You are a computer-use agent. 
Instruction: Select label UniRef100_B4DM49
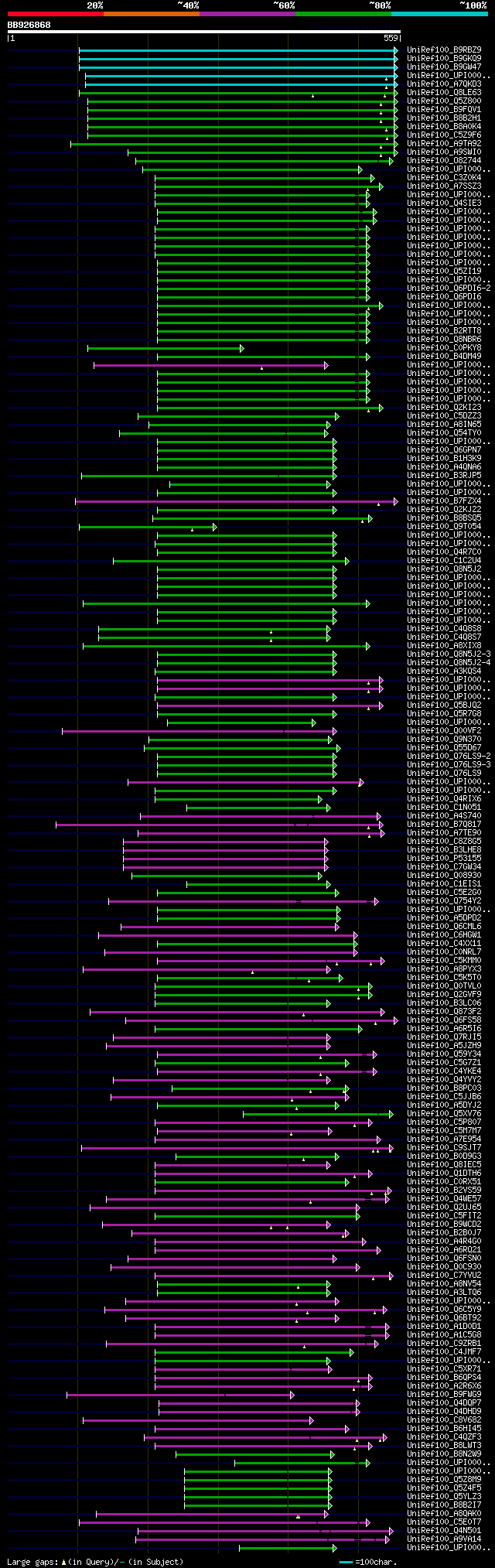click(444, 356)
